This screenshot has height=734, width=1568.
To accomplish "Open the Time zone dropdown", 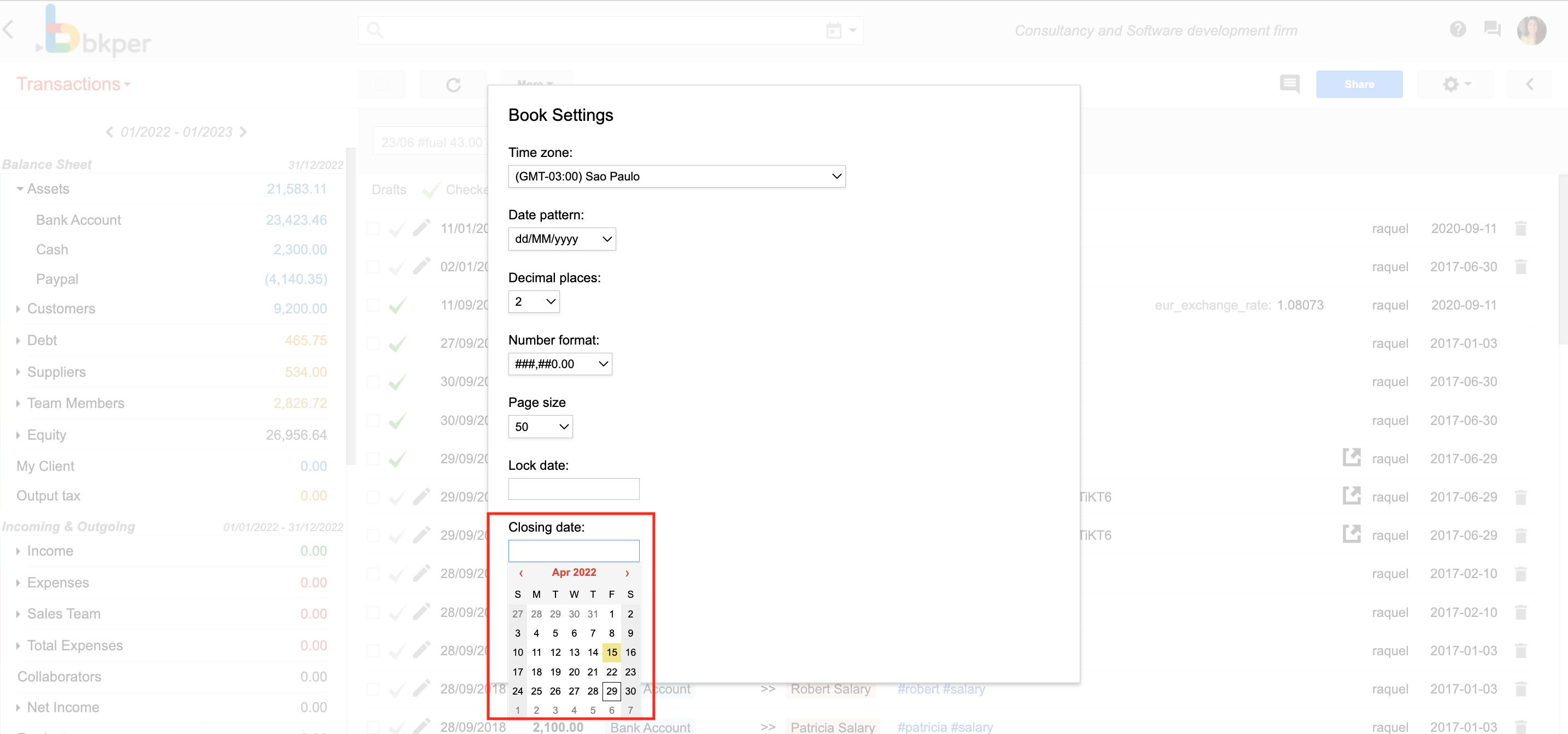I will (x=676, y=177).
